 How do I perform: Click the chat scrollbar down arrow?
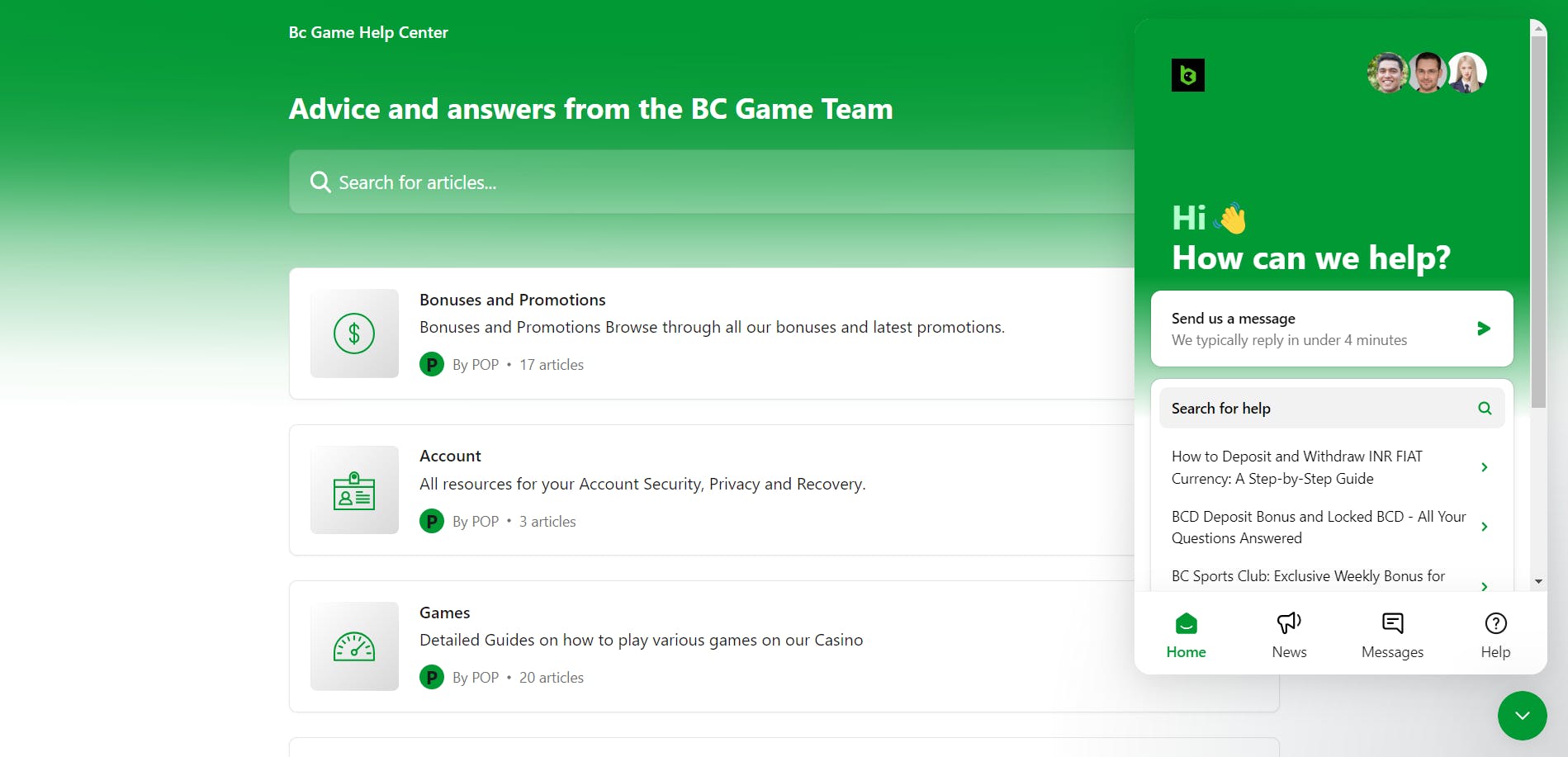pyautogui.click(x=1537, y=581)
